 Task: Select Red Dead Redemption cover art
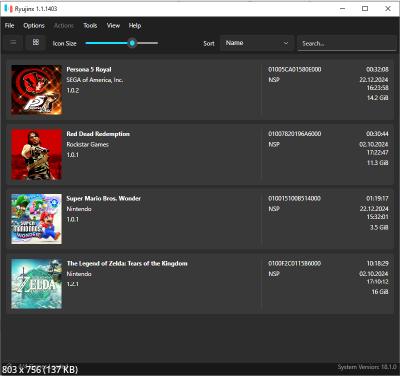pyautogui.click(x=36, y=154)
